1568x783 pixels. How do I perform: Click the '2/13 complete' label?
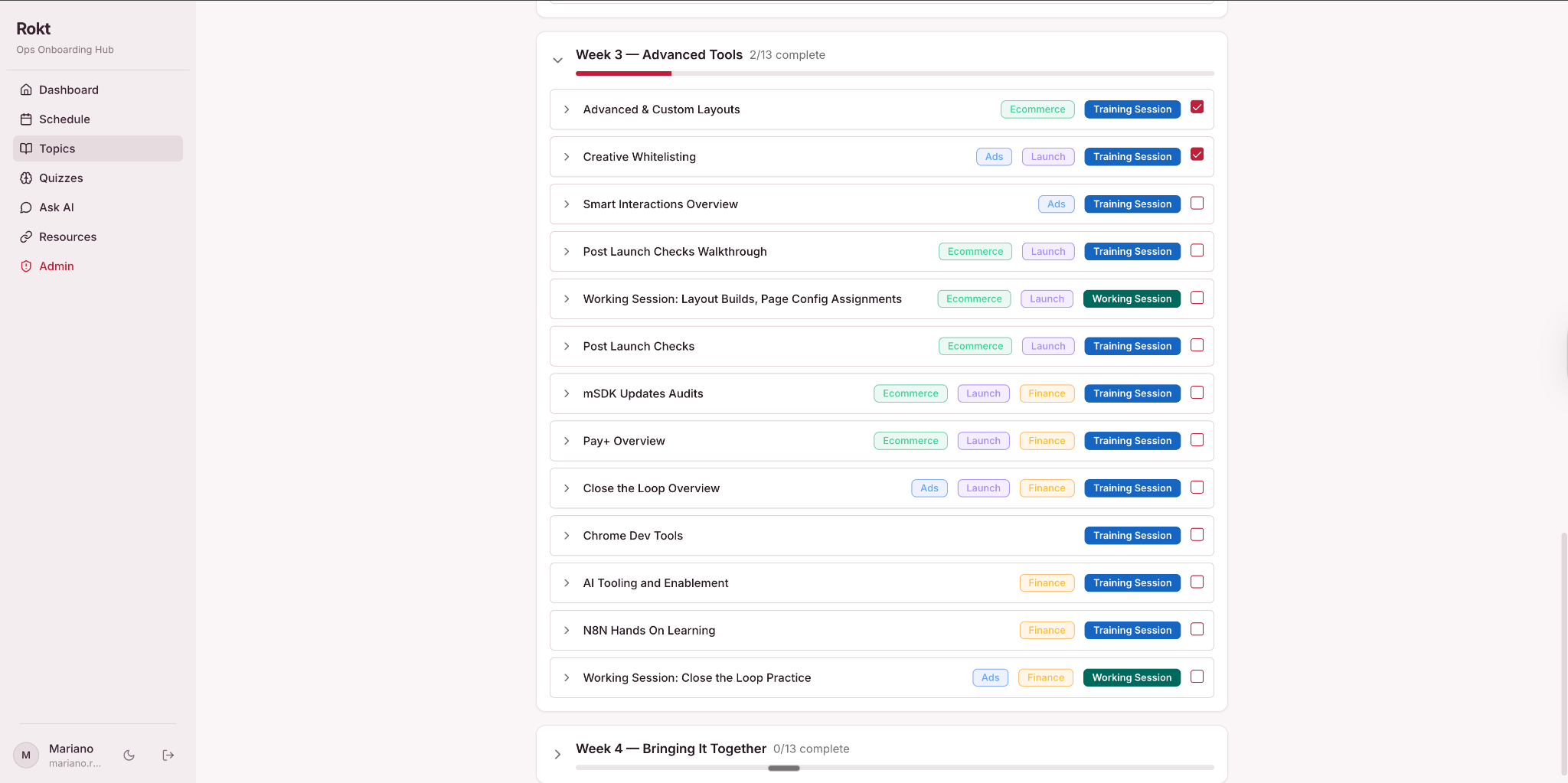787,55
